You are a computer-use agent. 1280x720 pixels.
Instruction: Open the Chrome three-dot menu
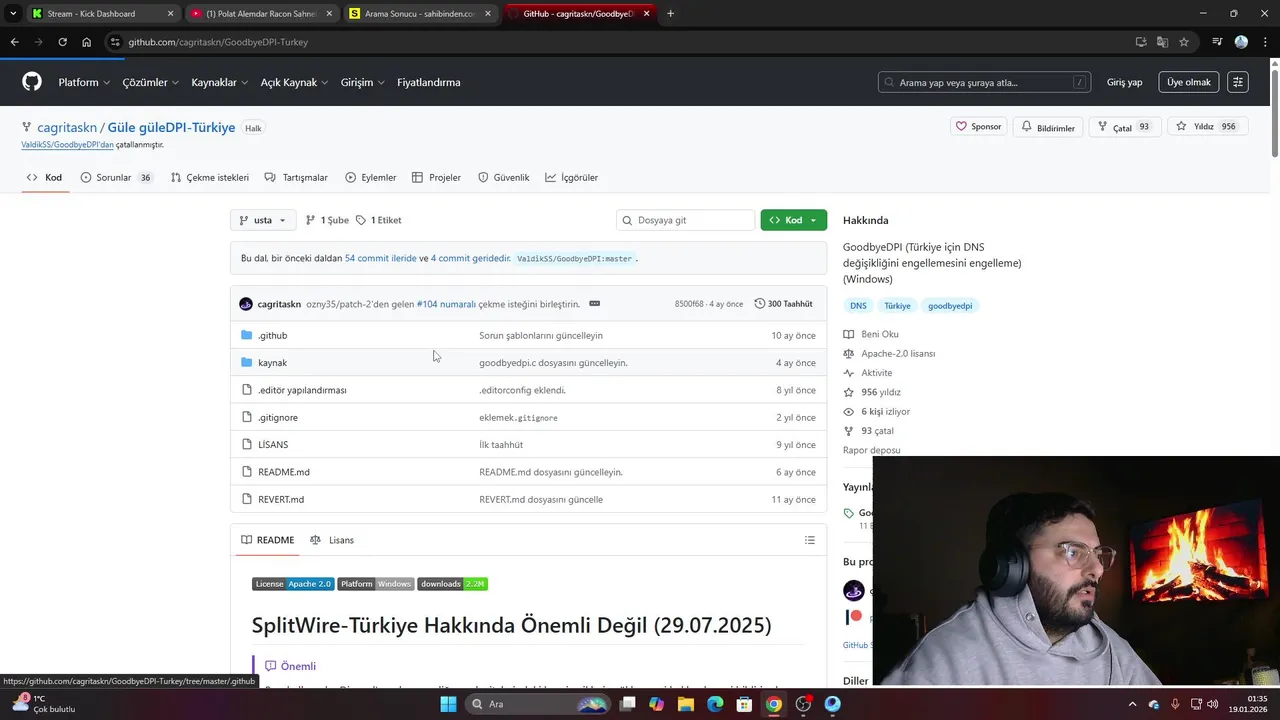coord(1265,42)
